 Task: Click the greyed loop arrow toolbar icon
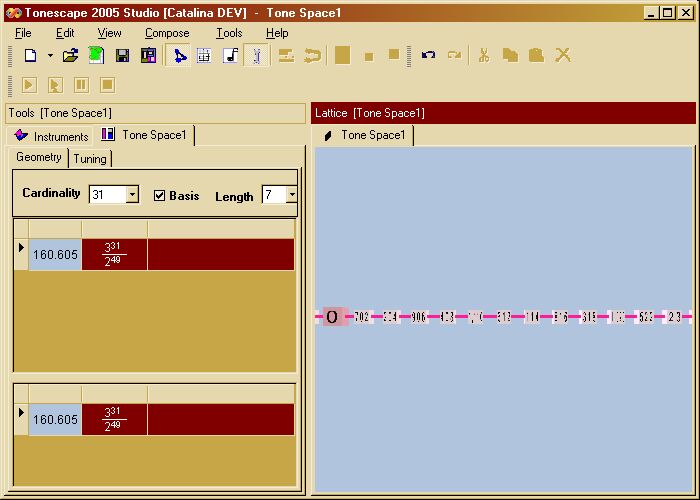pos(312,56)
